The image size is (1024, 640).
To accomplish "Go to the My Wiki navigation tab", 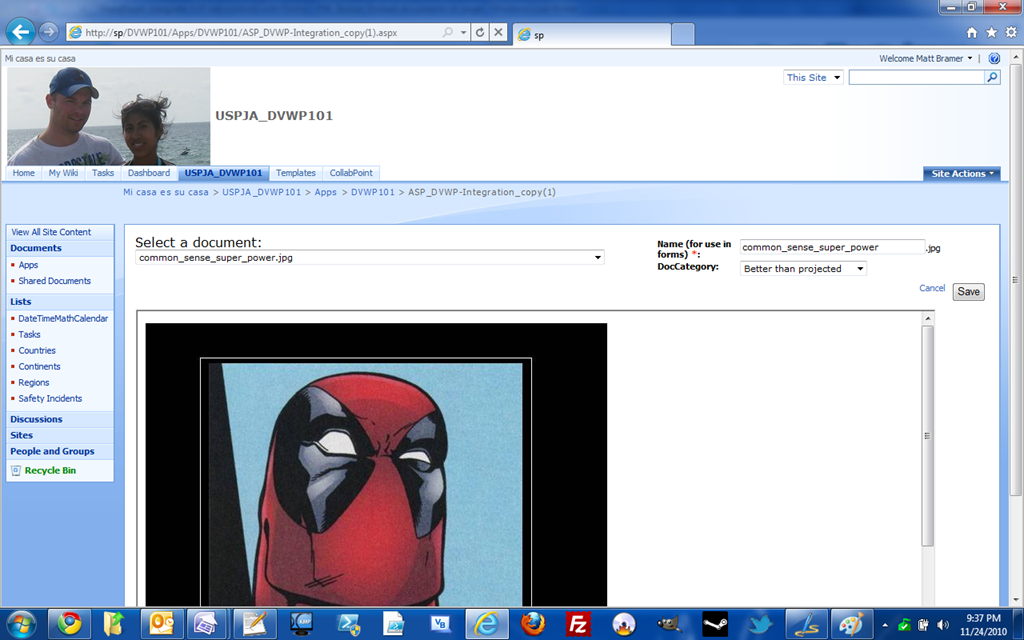I will click(63, 173).
